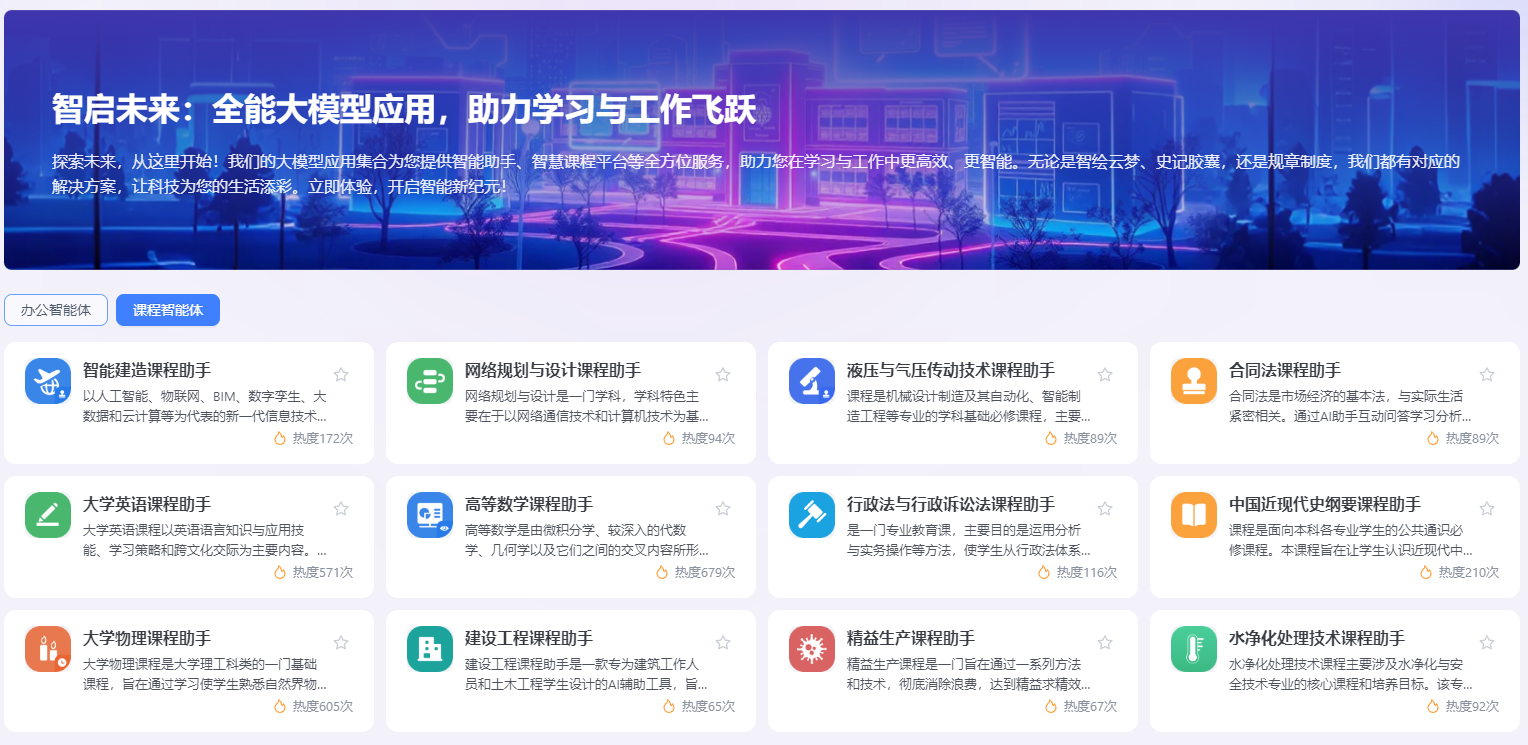Viewport: 1528px width, 745px height.
Task: Click the 水净化处理技术课程助手 thermometer icon
Action: (1194, 649)
